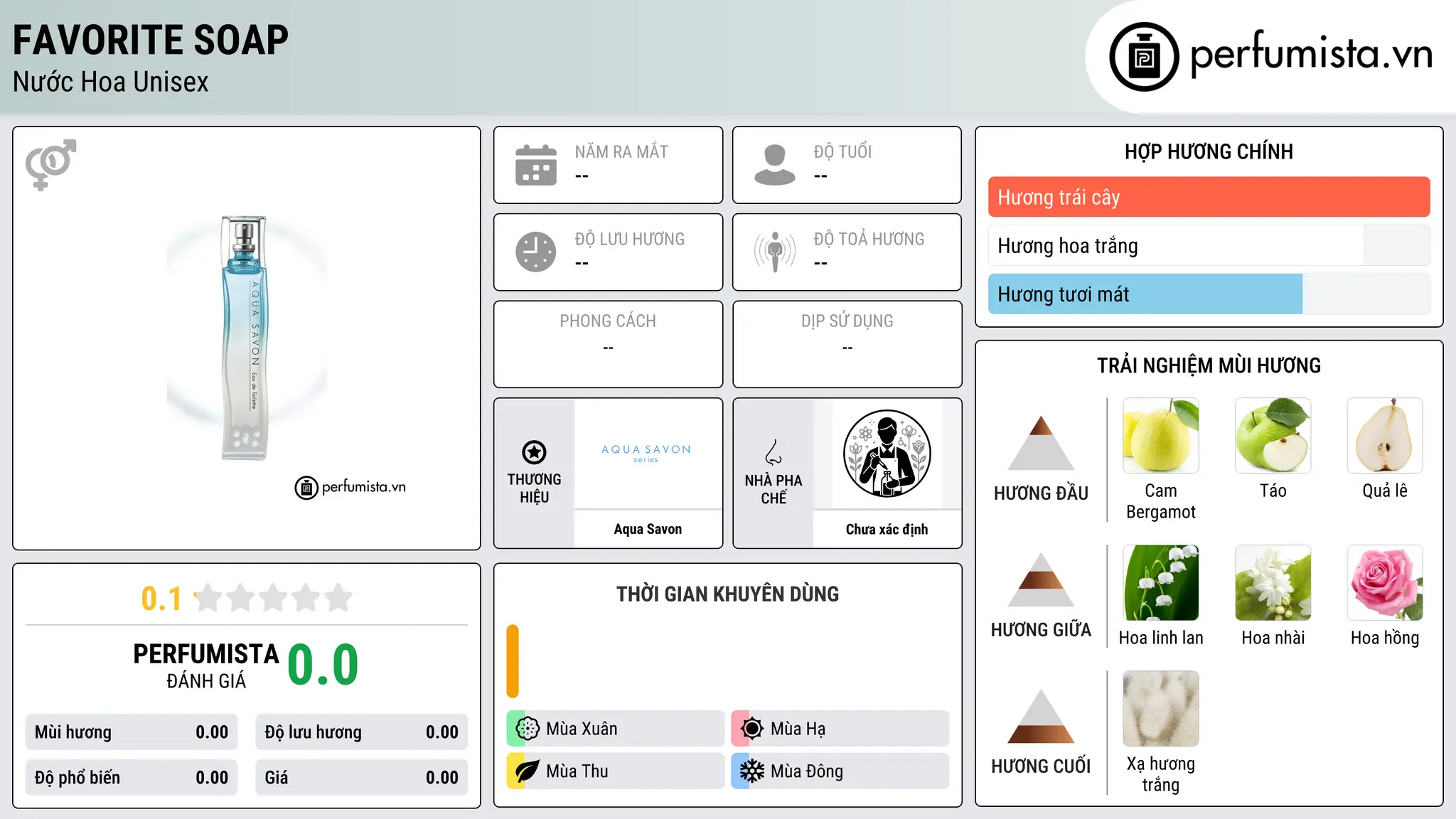Click the HỢP HƯƠNG CHÍNH heading
The width and height of the screenshot is (1456, 819).
pyautogui.click(x=1209, y=151)
